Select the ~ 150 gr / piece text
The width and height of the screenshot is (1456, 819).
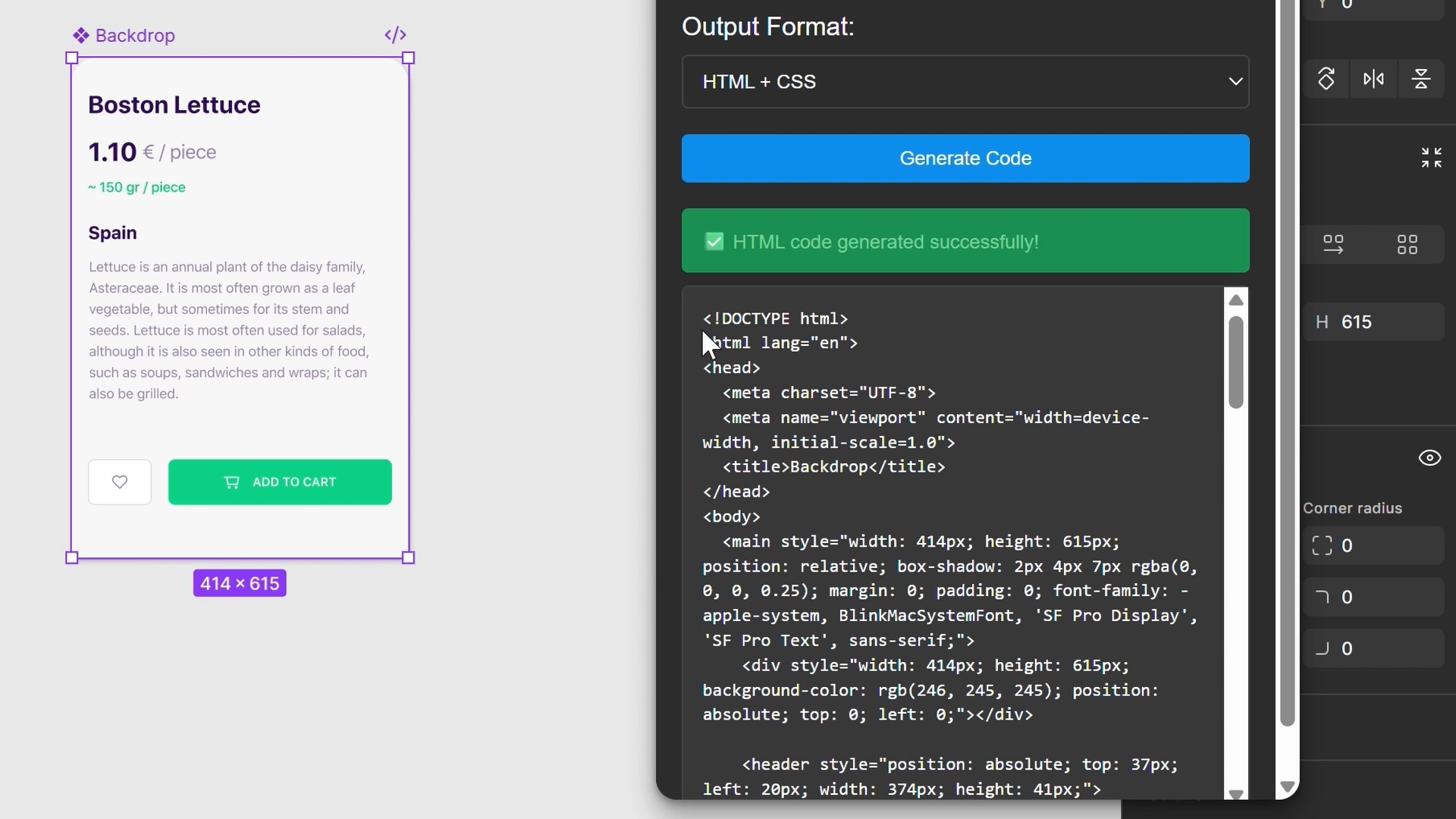(136, 187)
